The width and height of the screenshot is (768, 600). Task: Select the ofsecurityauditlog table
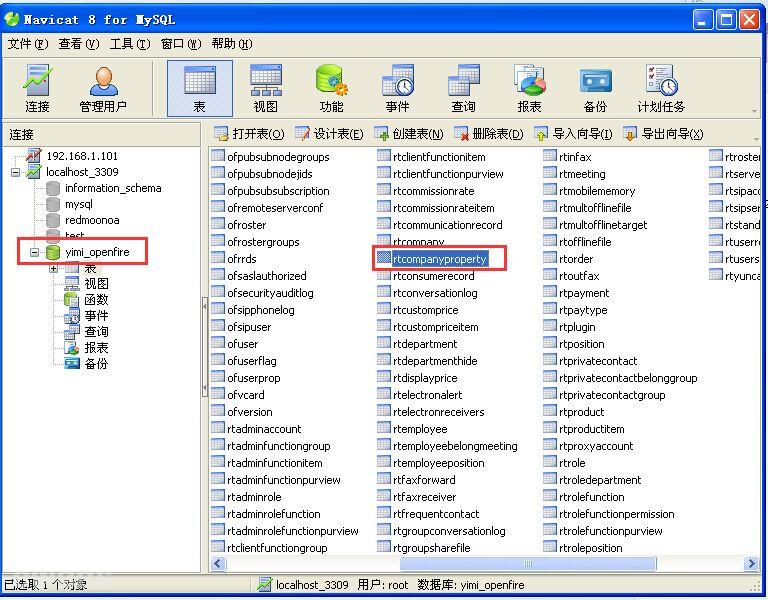tap(270, 293)
